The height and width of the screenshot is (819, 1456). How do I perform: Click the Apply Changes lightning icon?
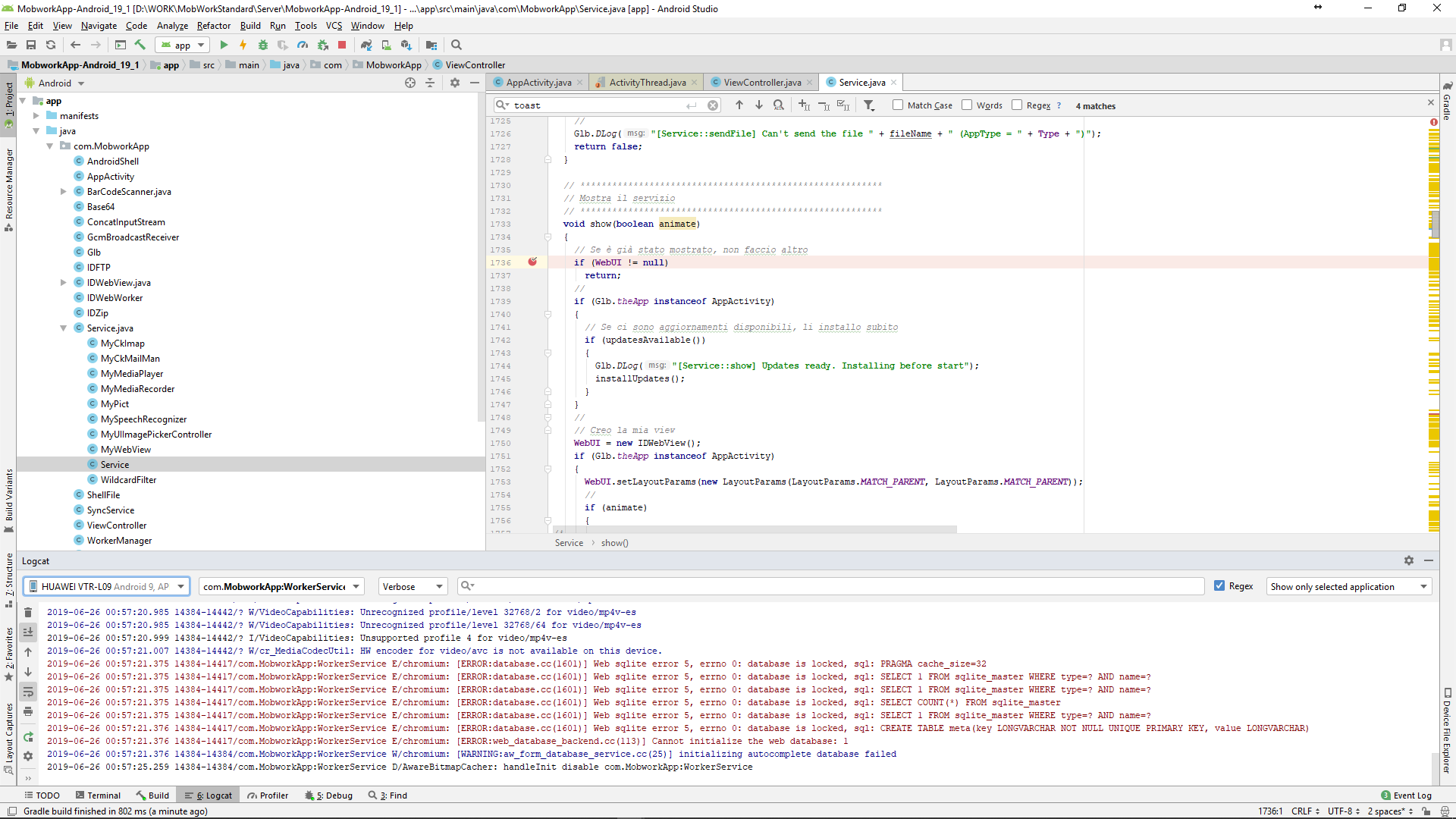tap(243, 45)
